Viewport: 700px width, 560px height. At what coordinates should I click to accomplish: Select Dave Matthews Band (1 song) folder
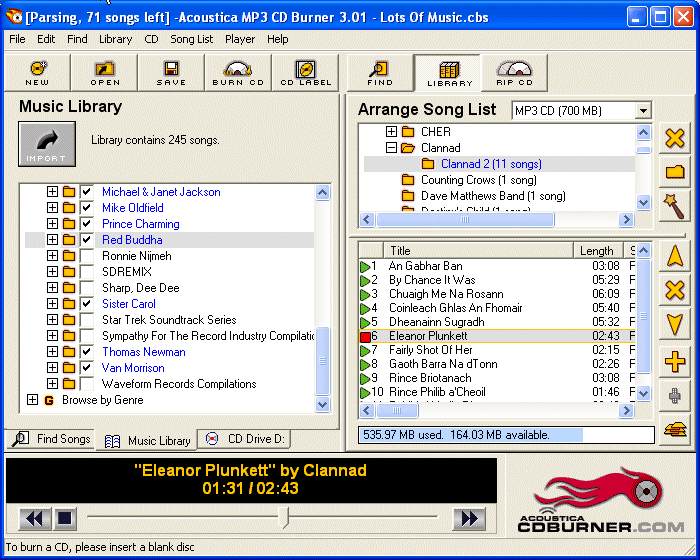point(493,196)
